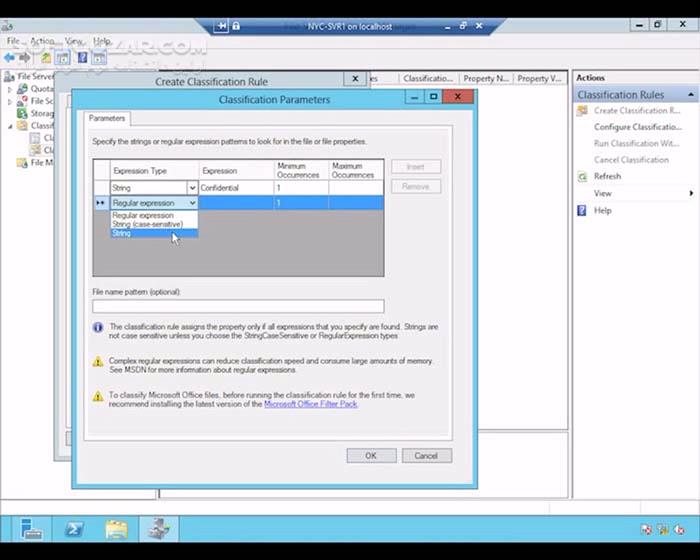Choose String (case-sensitive) from dropdown list

tap(154, 224)
